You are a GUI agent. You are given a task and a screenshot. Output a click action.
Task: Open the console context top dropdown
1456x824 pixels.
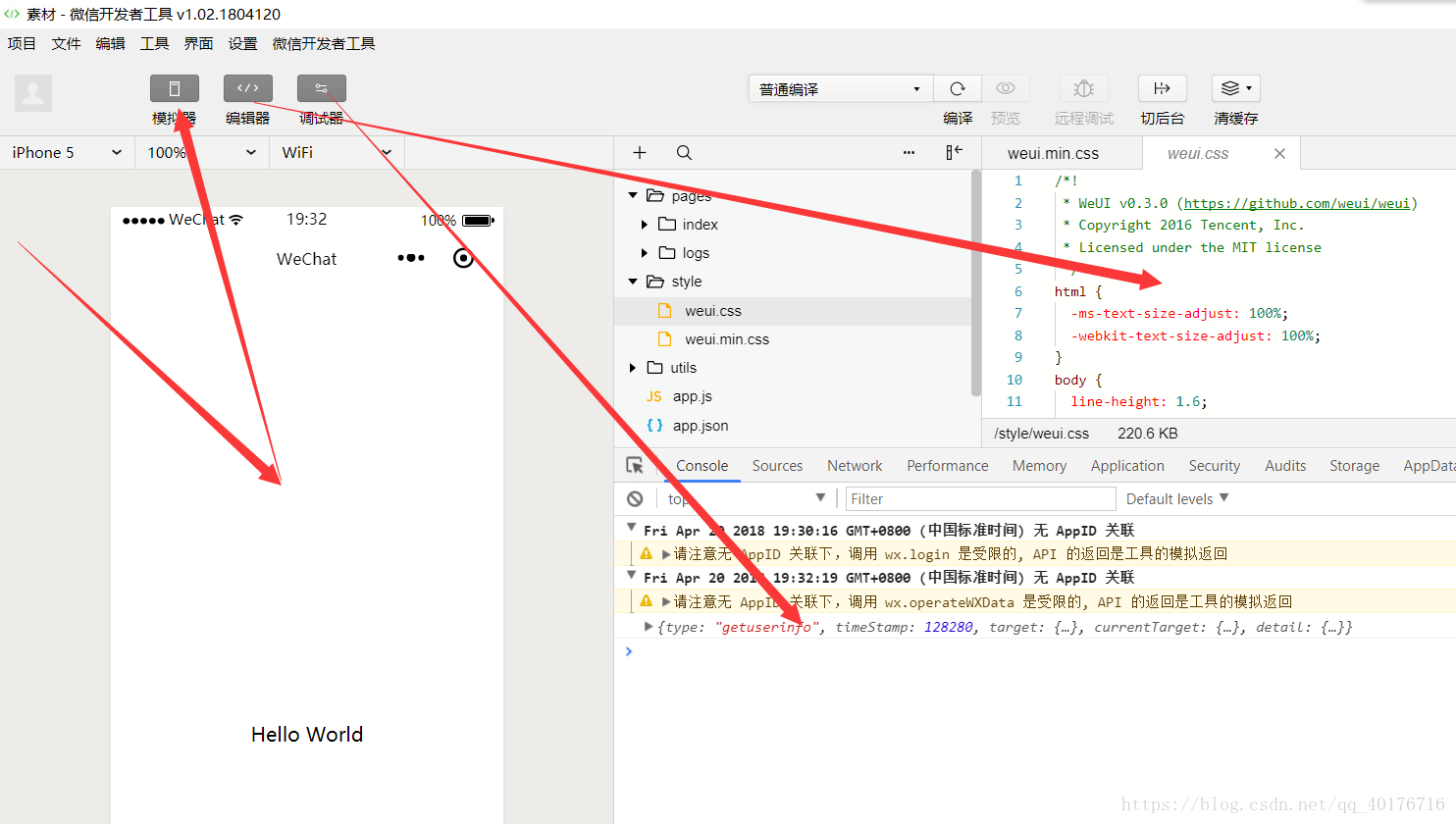coord(747,499)
